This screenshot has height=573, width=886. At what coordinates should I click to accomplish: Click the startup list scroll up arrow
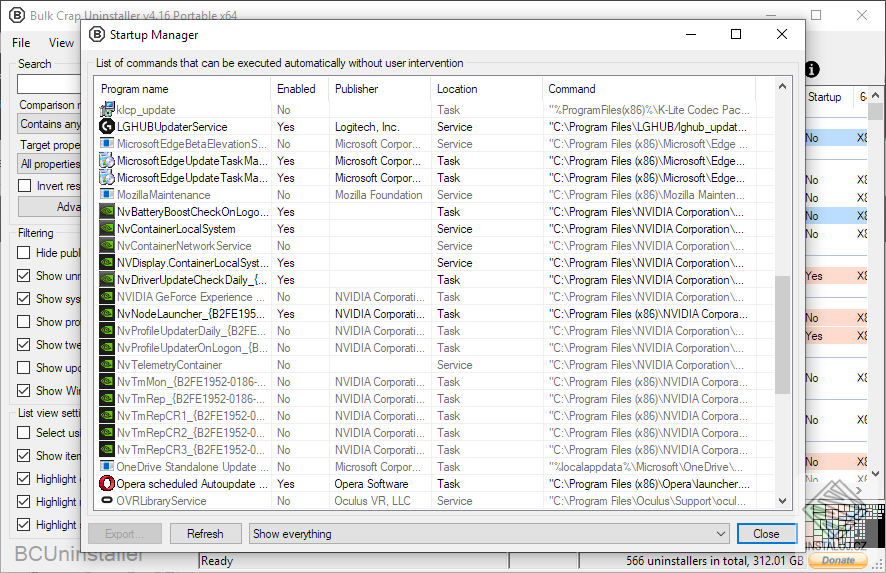coord(782,86)
